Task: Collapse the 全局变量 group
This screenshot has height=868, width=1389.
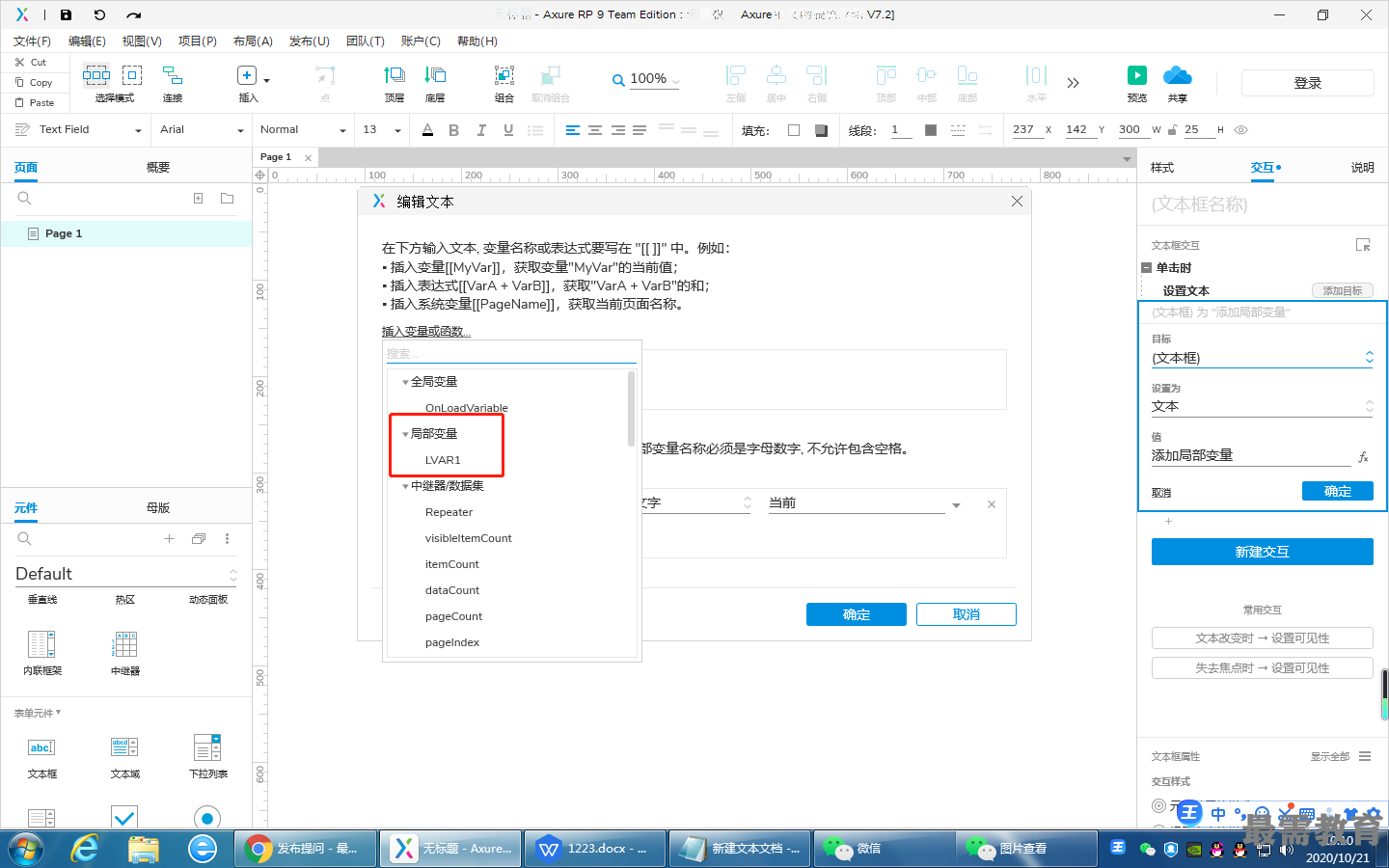Action: click(x=405, y=382)
